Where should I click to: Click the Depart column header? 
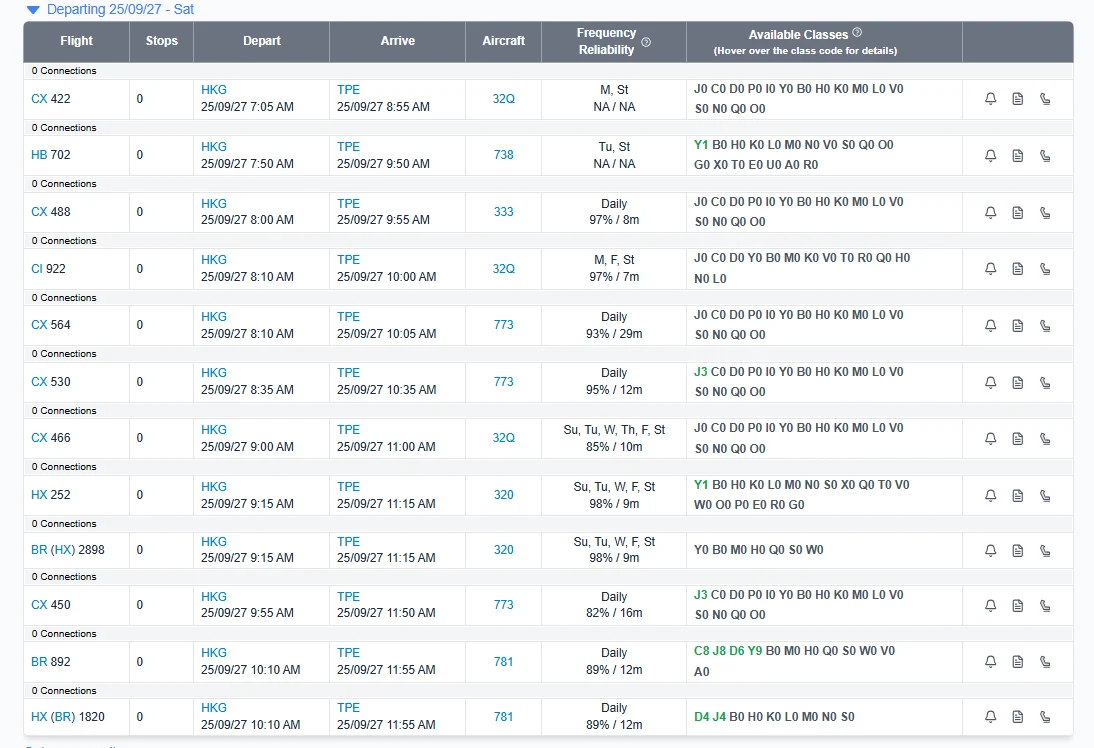click(x=262, y=41)
